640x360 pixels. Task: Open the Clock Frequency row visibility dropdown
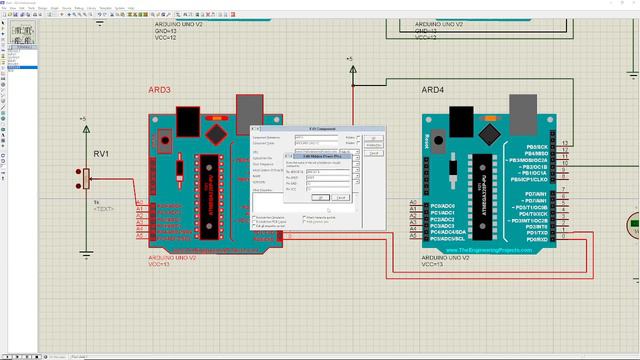357,164
